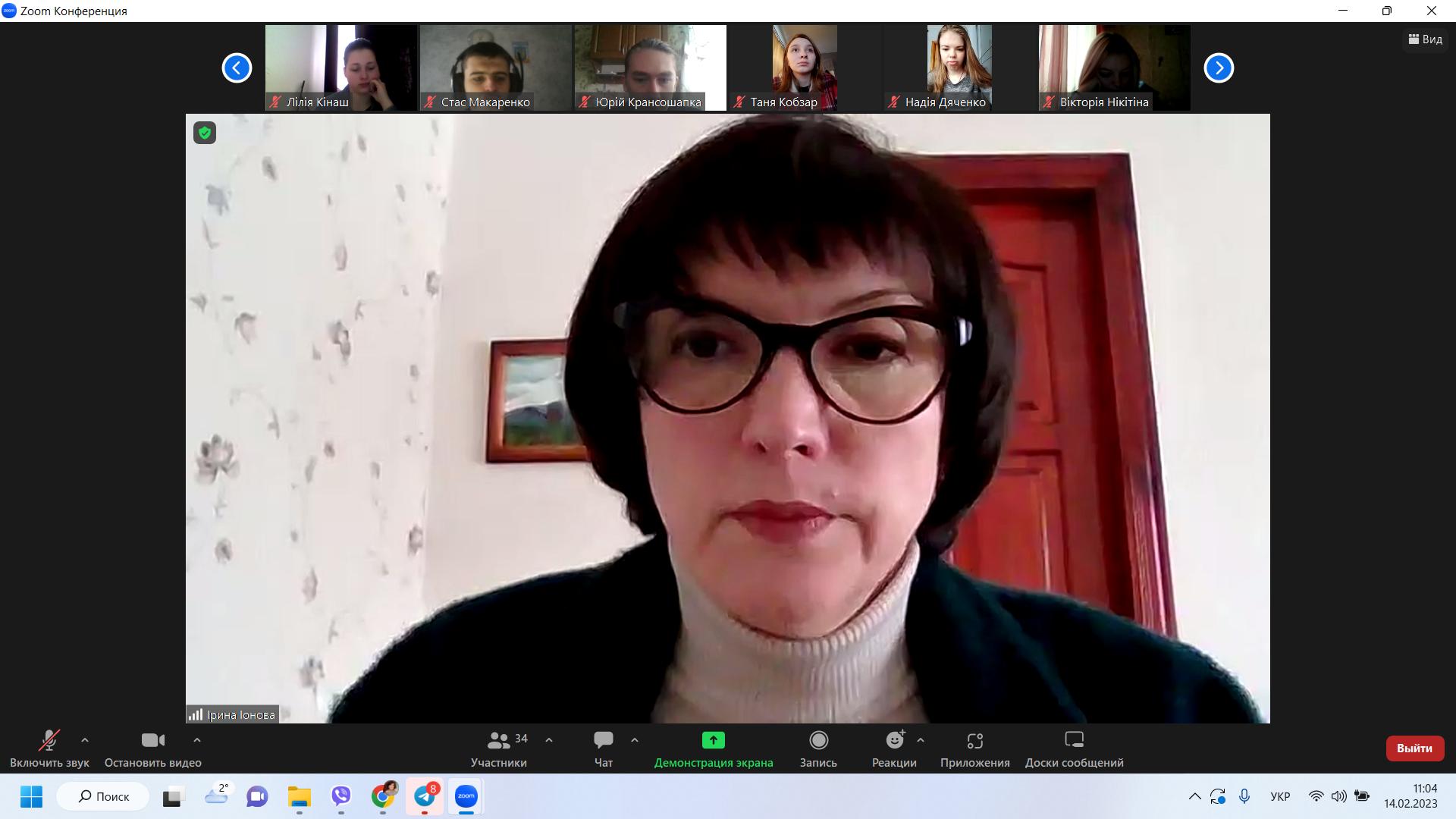1456x819 pixels.
Task: Open Telegram from the taskbar
Action: tap(425, 796)
